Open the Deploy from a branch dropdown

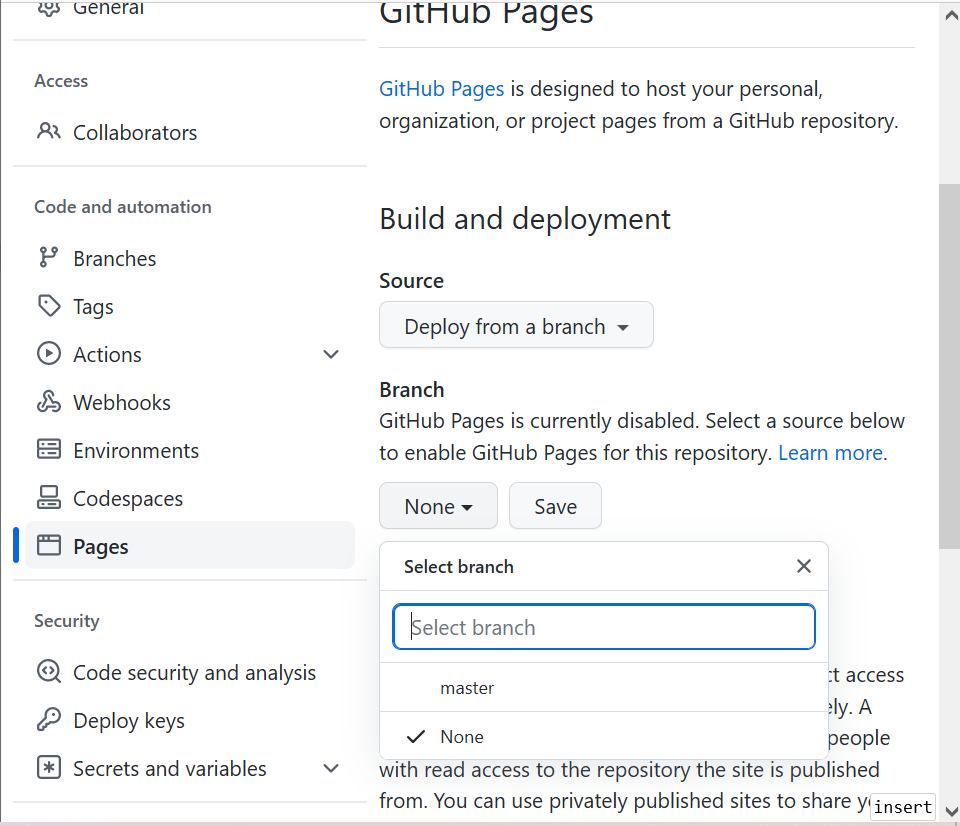coord(516,325)
